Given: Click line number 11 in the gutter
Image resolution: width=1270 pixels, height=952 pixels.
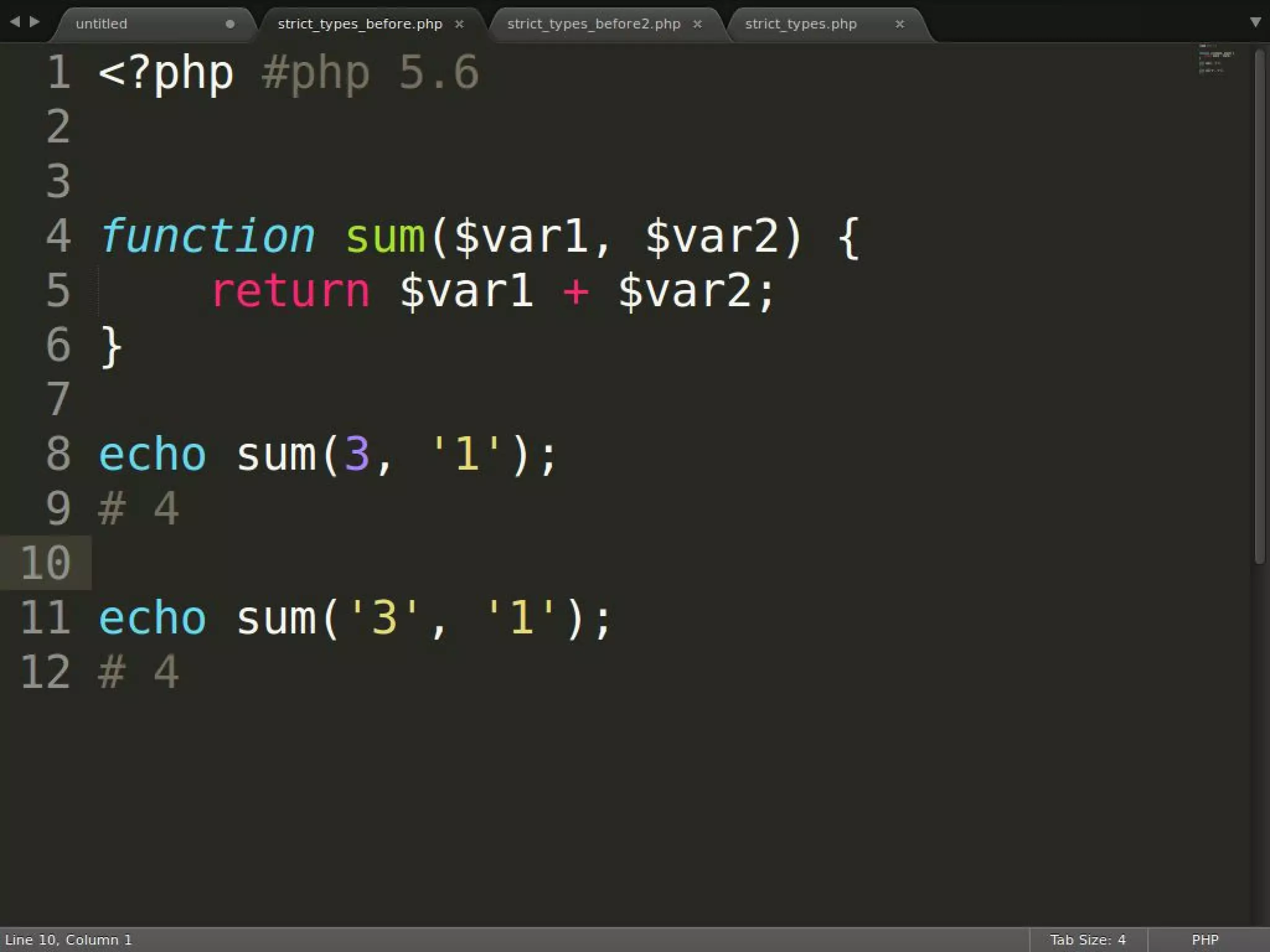Looking at the screenshot, I should pos(46,618).
